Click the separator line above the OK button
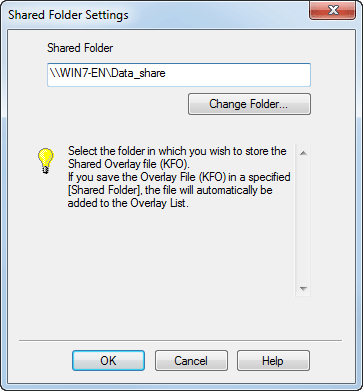Screen dimensions: 363x391 [180, 340]
